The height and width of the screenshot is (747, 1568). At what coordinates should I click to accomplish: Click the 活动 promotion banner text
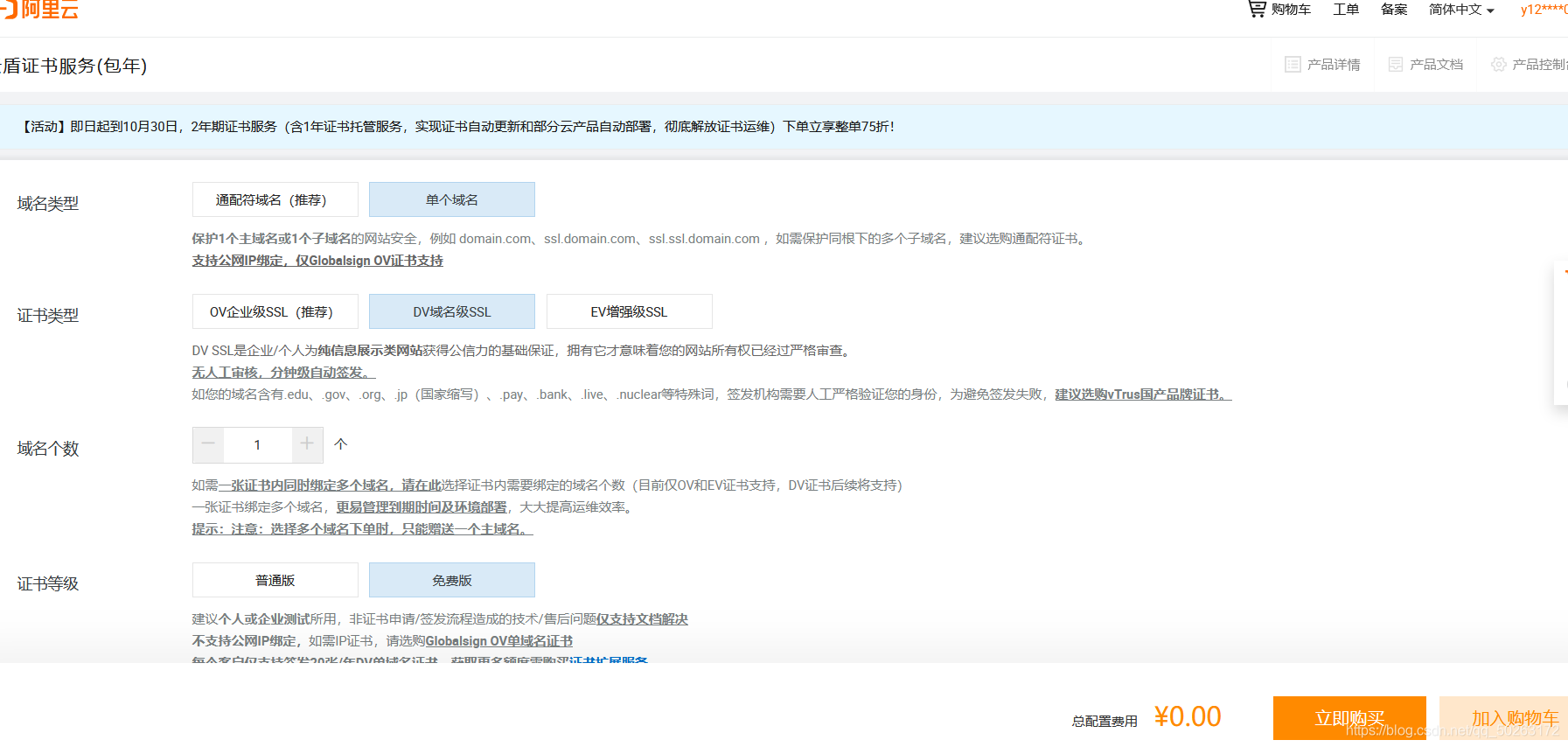click(458, 127)
